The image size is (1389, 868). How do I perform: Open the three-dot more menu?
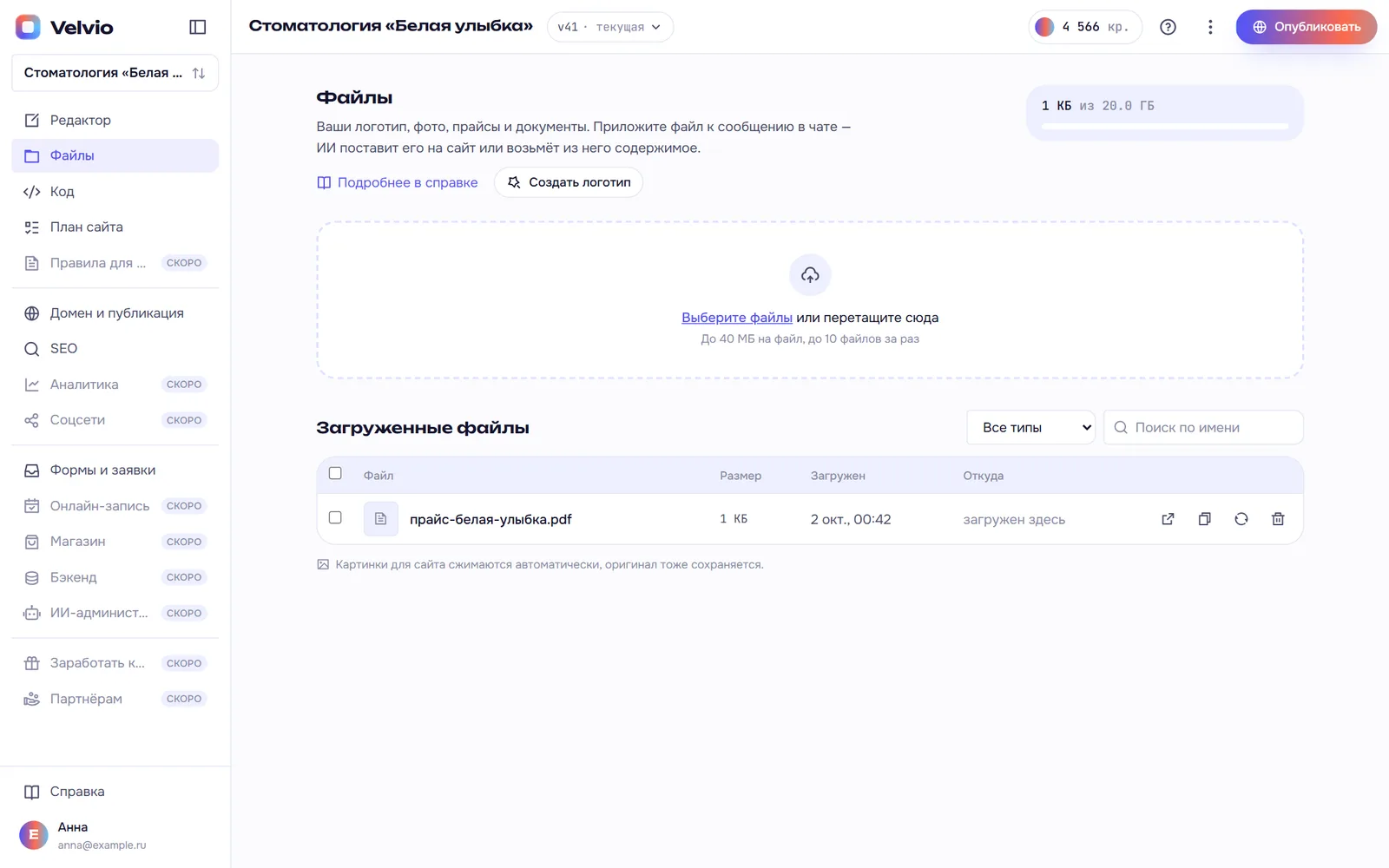pyautogui.click(x=1210, y=27)
